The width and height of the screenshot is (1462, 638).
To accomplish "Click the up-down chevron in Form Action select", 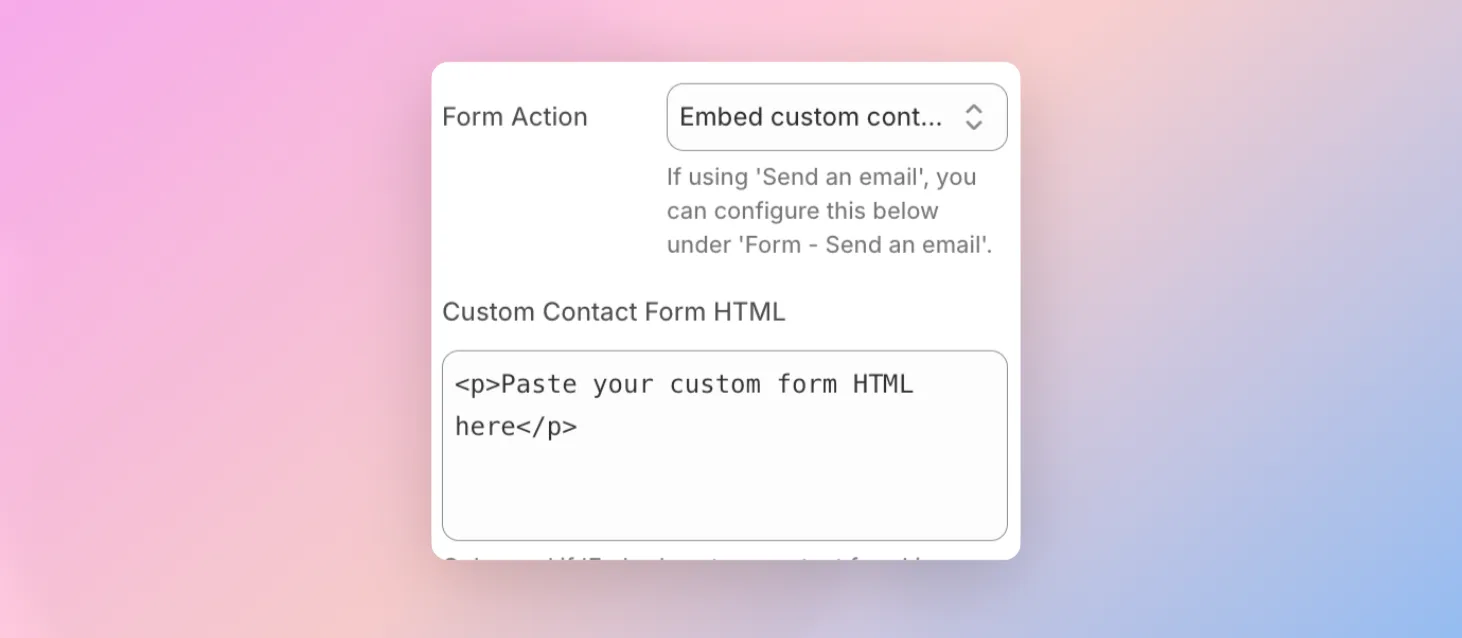I will point(973,117).
